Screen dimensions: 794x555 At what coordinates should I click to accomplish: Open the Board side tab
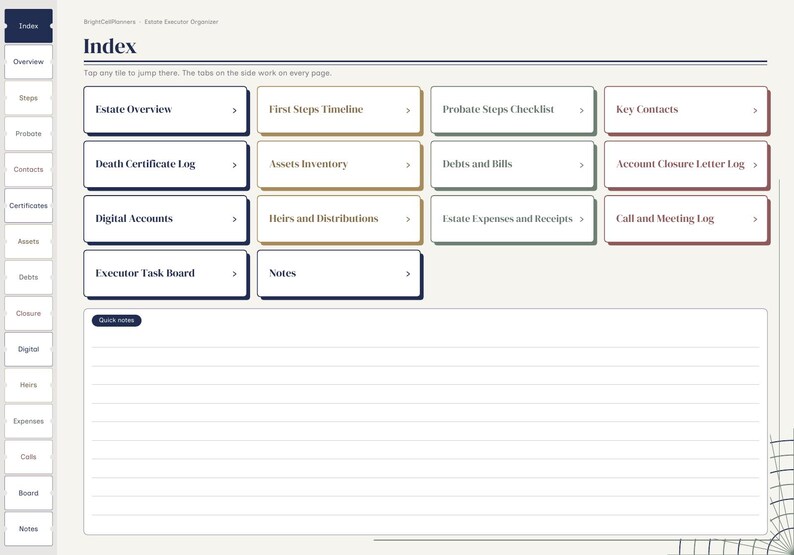point(28,493)
